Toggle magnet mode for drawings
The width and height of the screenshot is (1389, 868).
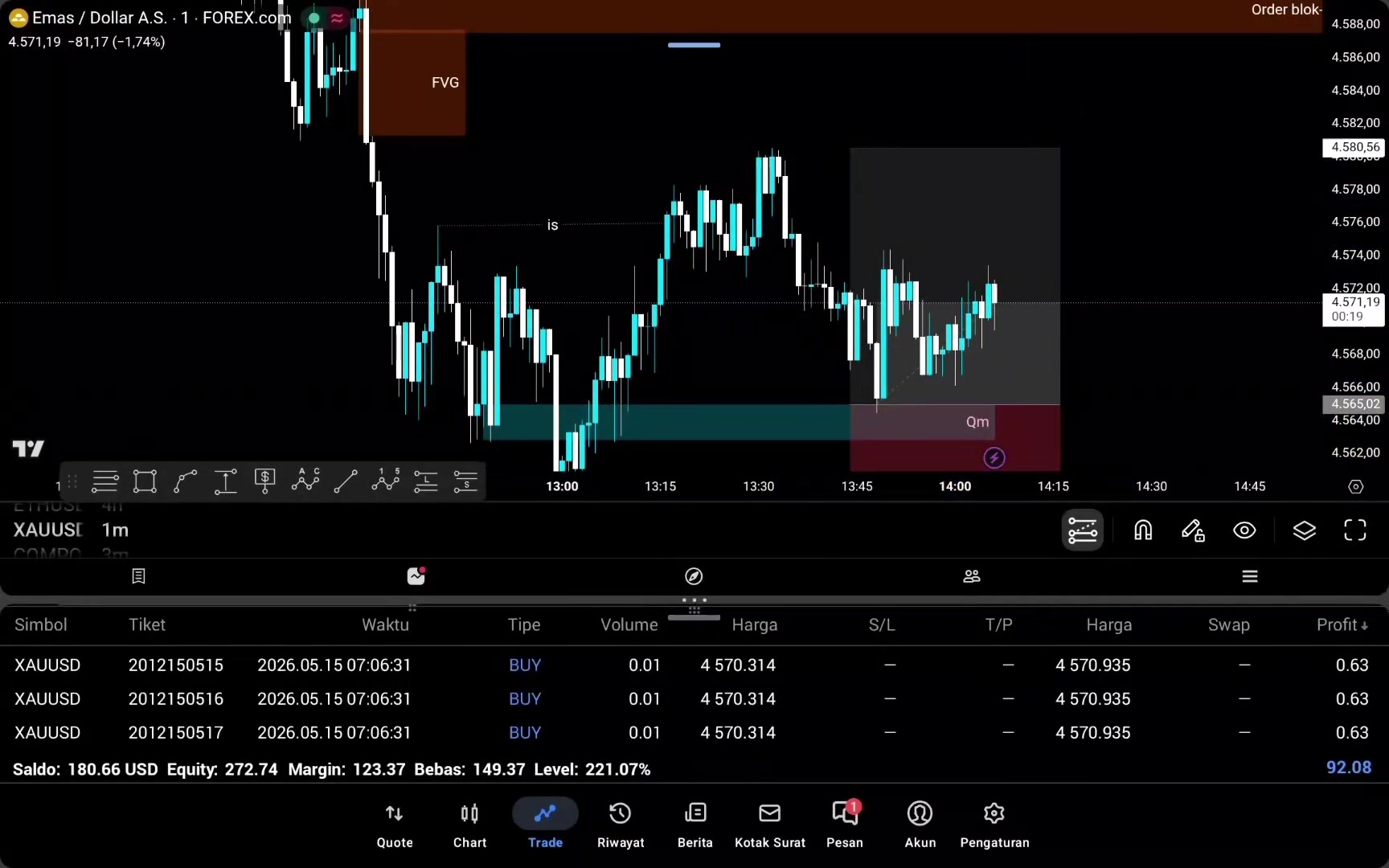click(1143, 530)
